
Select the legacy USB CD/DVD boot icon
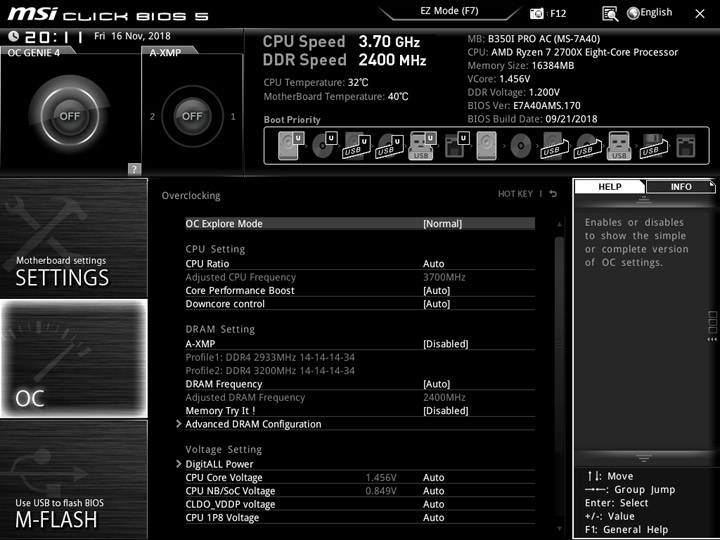pos(587,146)
